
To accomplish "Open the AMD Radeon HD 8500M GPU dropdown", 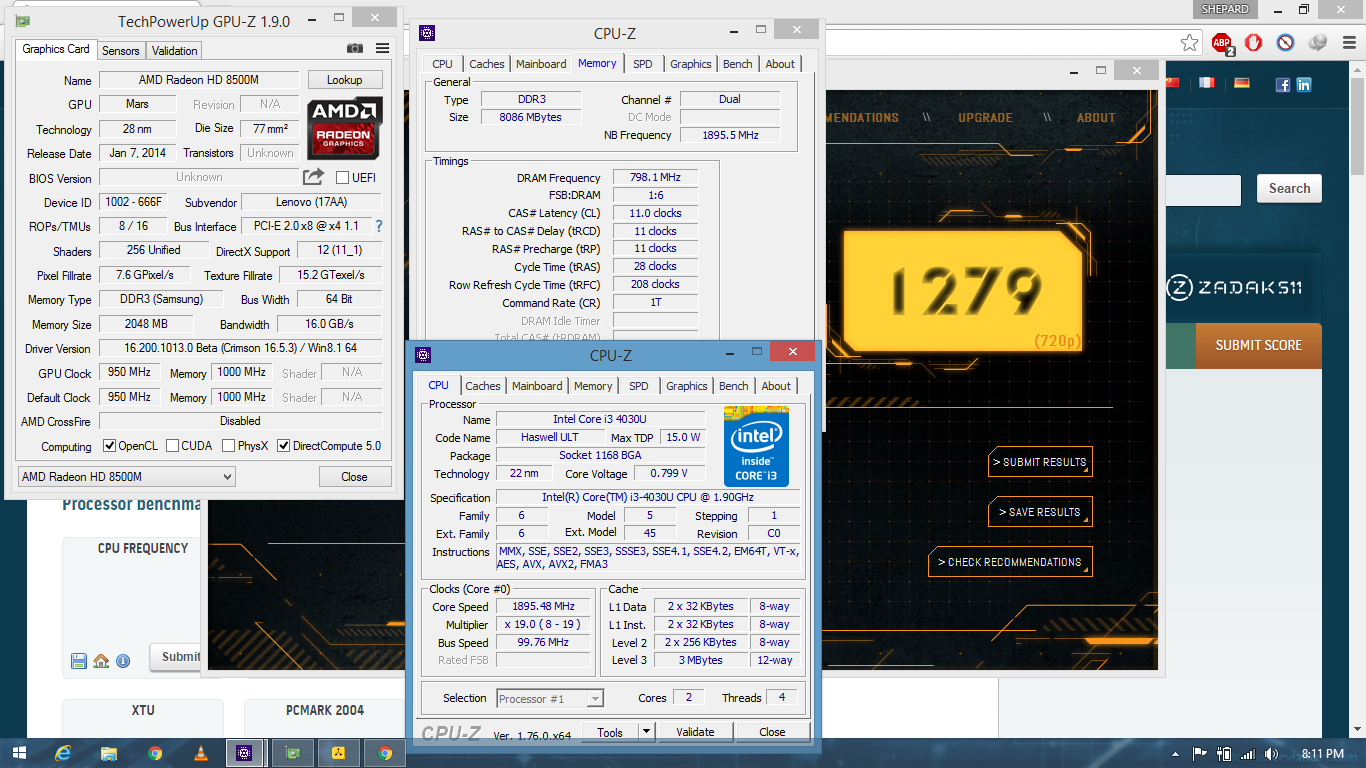I will tap(127, 477).
